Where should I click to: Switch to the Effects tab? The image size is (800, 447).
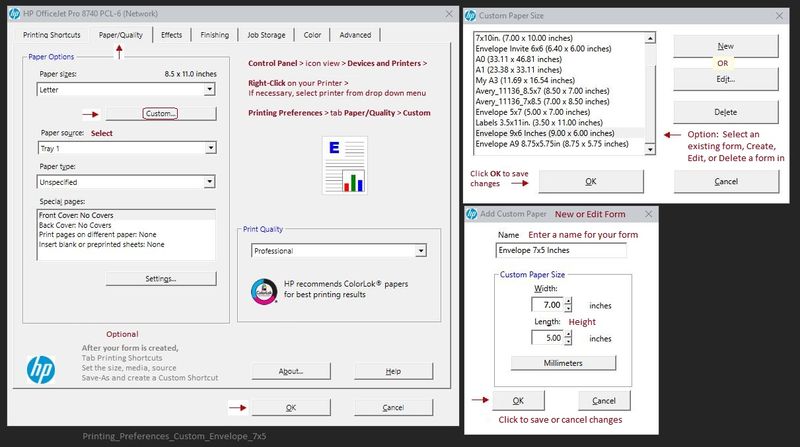[x=171, y=35]
